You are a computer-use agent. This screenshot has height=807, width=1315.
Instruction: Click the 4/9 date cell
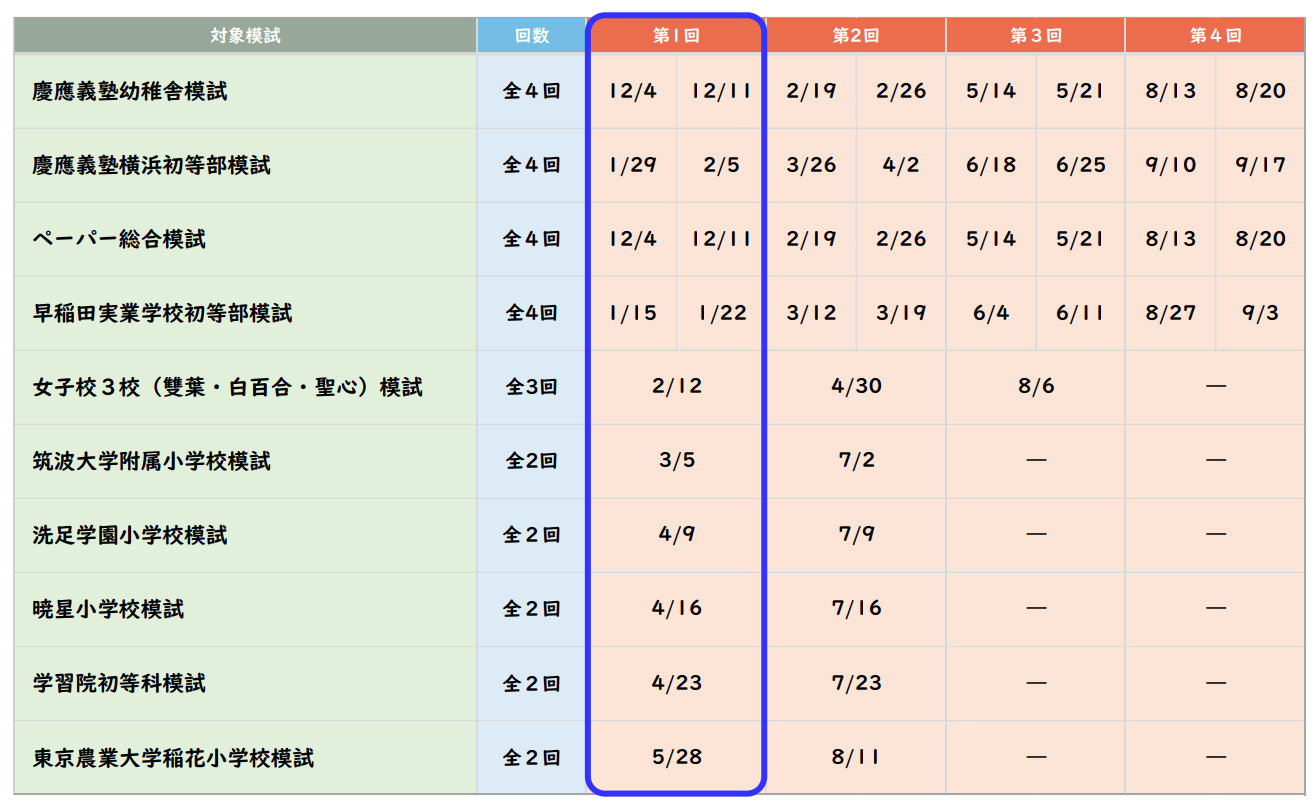pos(677,535)
